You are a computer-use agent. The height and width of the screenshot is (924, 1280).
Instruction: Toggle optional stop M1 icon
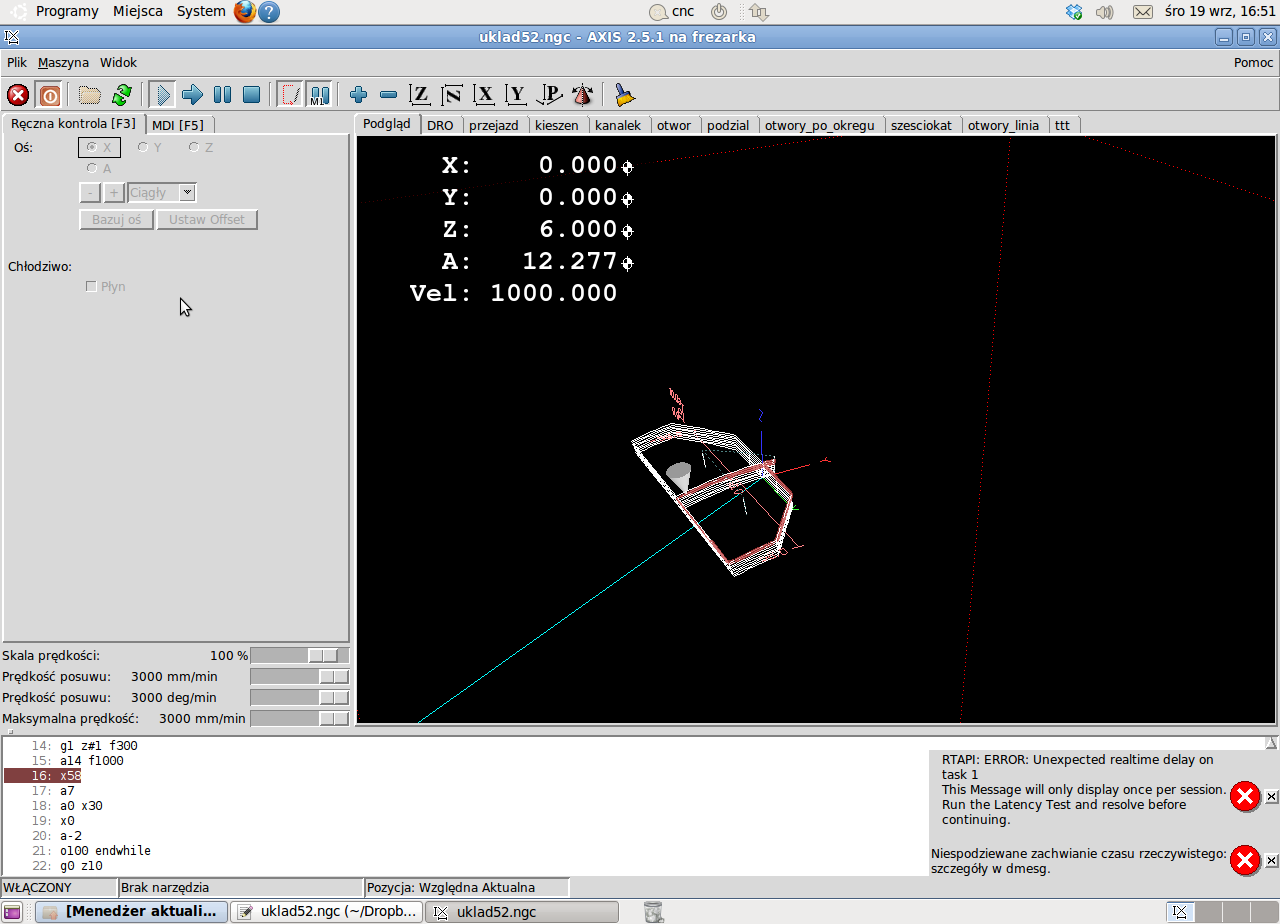tap(319, 95)
